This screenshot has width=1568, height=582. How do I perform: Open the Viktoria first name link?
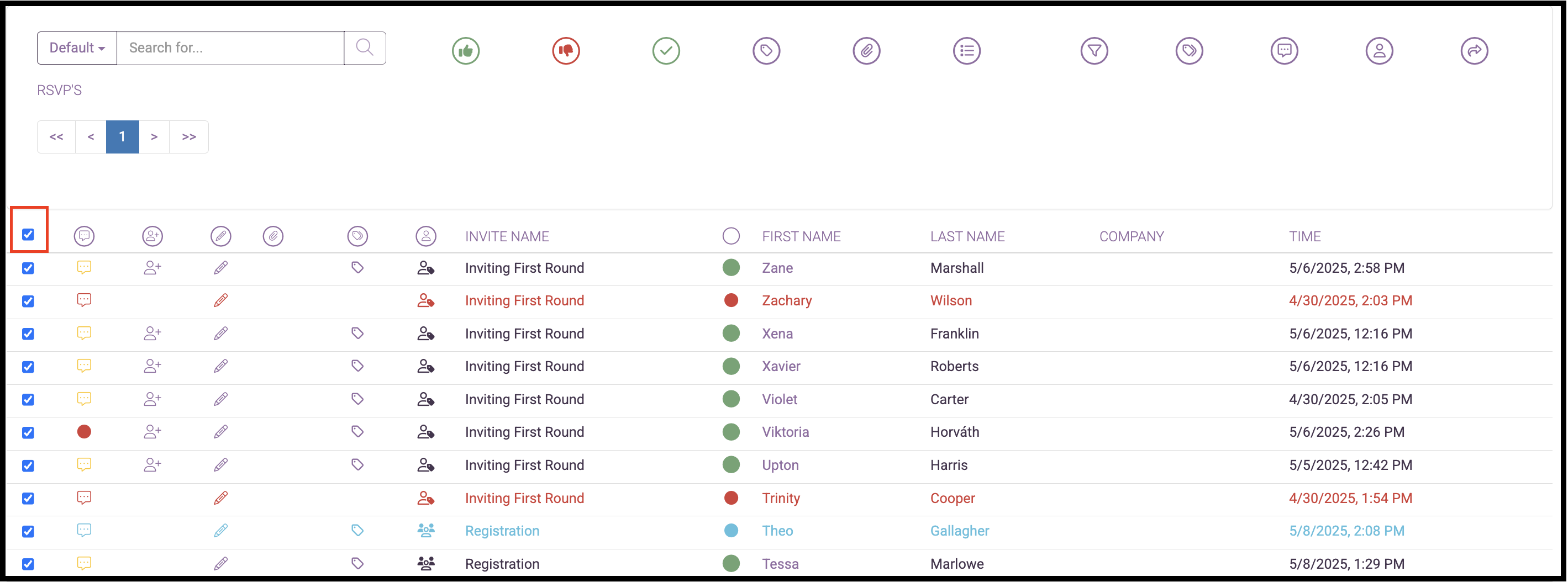[785, 432]
